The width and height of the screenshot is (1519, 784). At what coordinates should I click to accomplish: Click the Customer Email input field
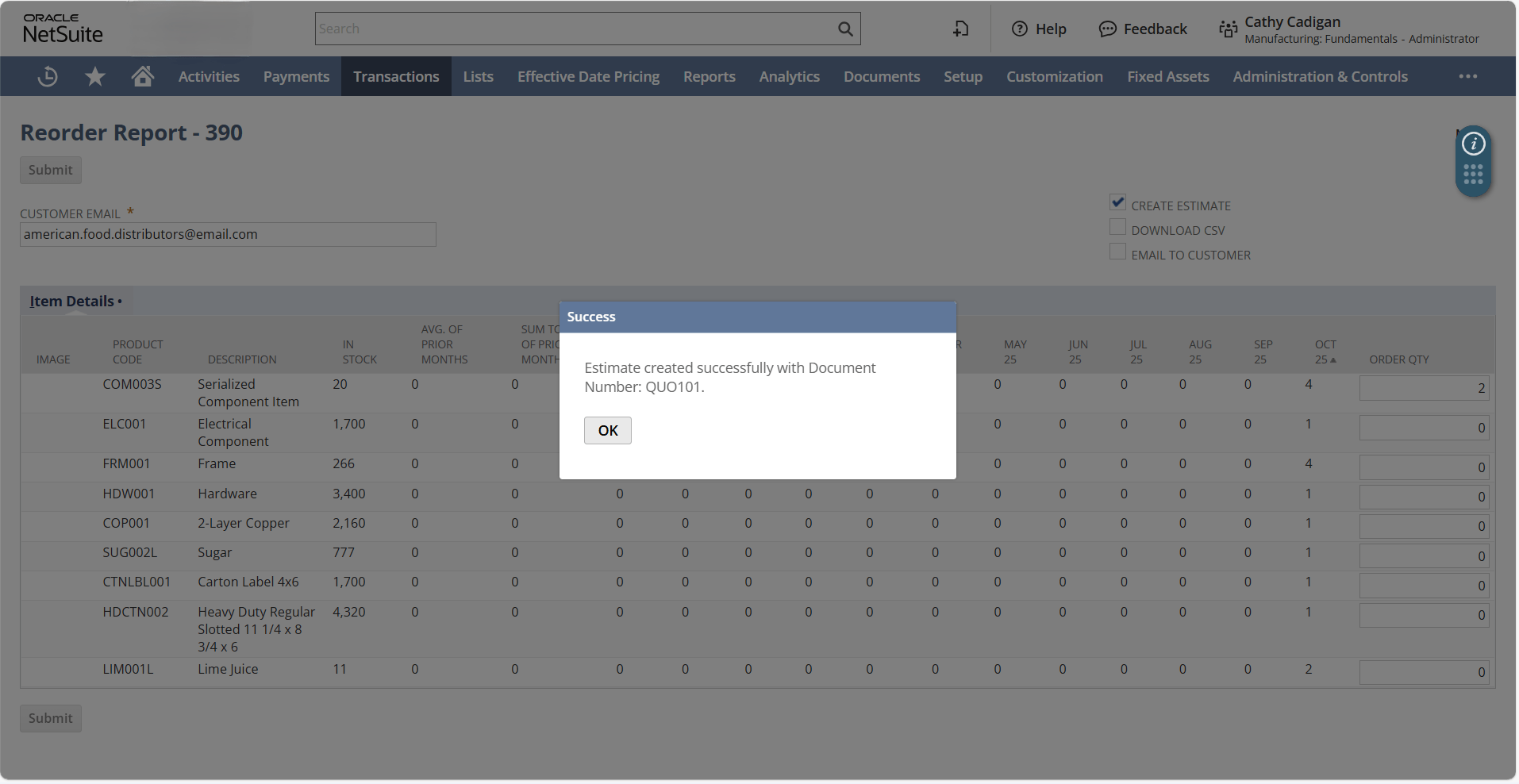[228, 235]
